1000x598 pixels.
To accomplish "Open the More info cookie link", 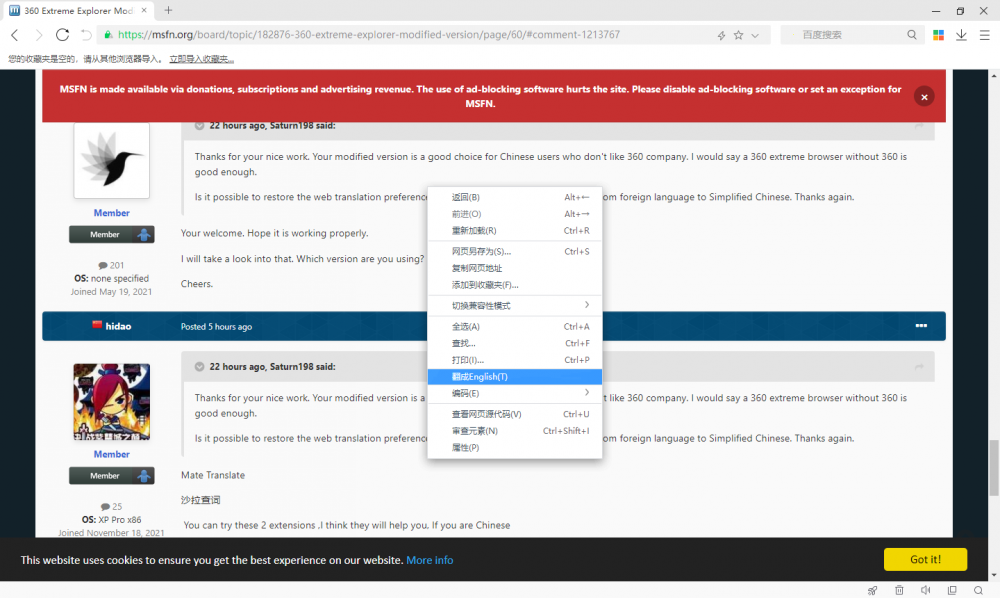I will tap(429, 560).
